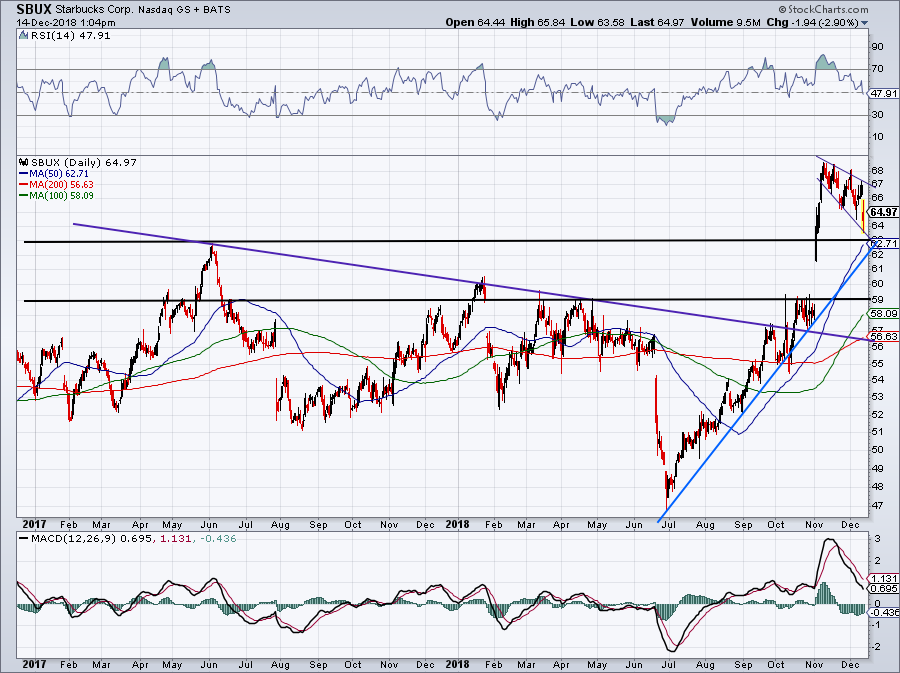Click the blue MA(50) legend line marker
This screenshot has height=673, width=900.
[x=23, y=174]
